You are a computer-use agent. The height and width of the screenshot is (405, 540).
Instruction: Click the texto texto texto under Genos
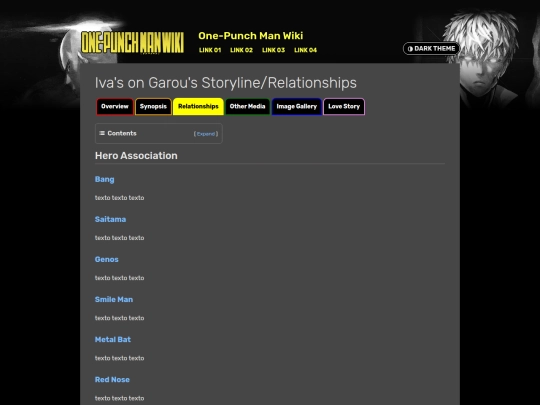click(x=120, y=278)
